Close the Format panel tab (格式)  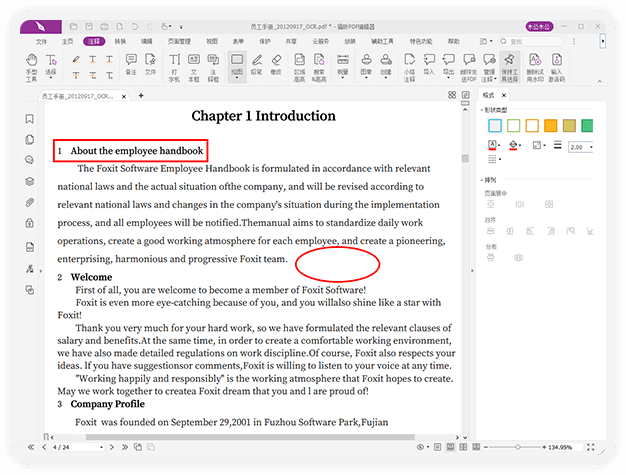(504, 95)
